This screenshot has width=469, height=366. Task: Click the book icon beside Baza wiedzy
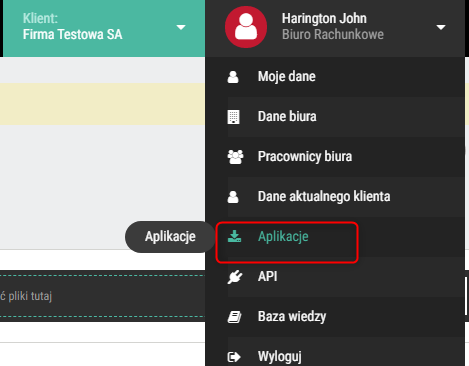(235, 317)
